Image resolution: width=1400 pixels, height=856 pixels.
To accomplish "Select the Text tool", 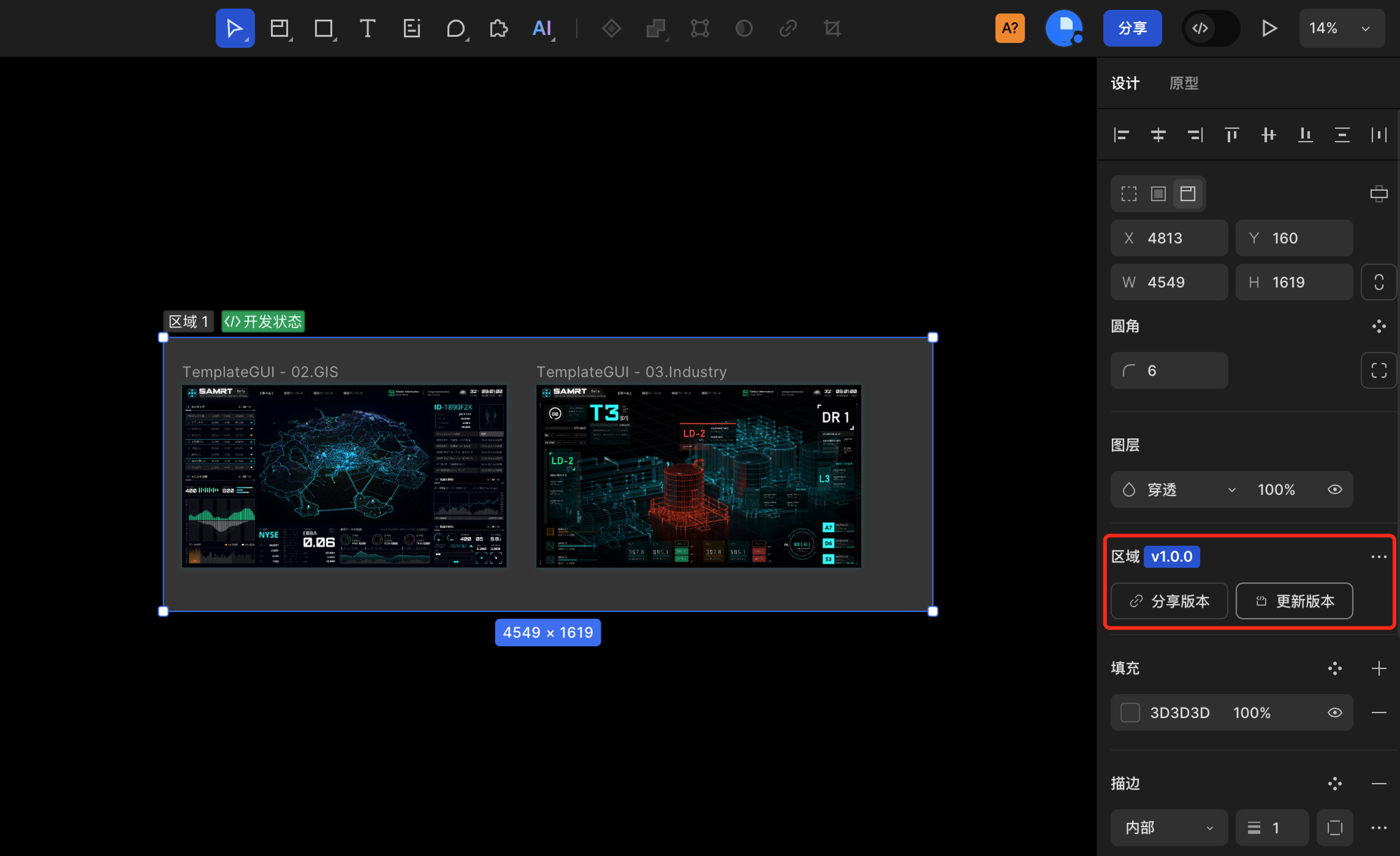I will tap(368, 28).
